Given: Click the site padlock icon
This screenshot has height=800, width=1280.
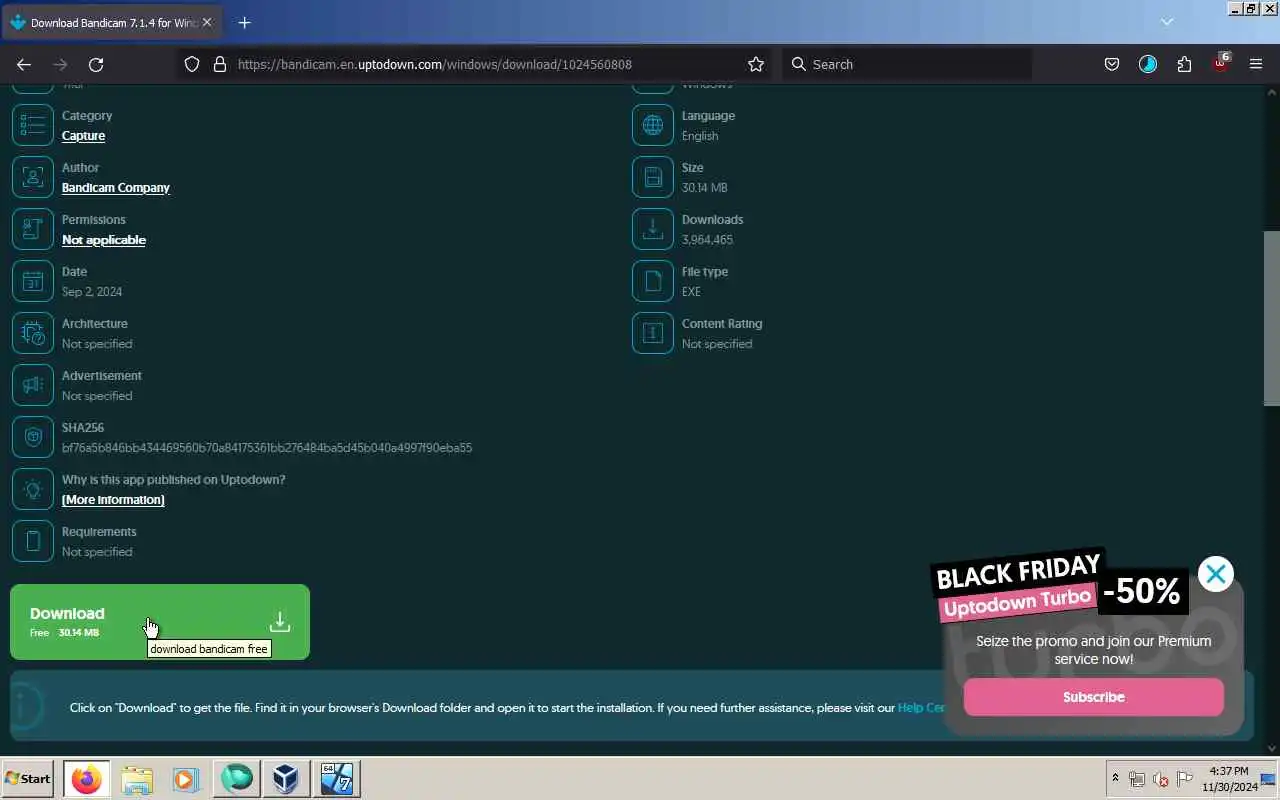Looking at the screenshot, I should [x=220, y=64].
